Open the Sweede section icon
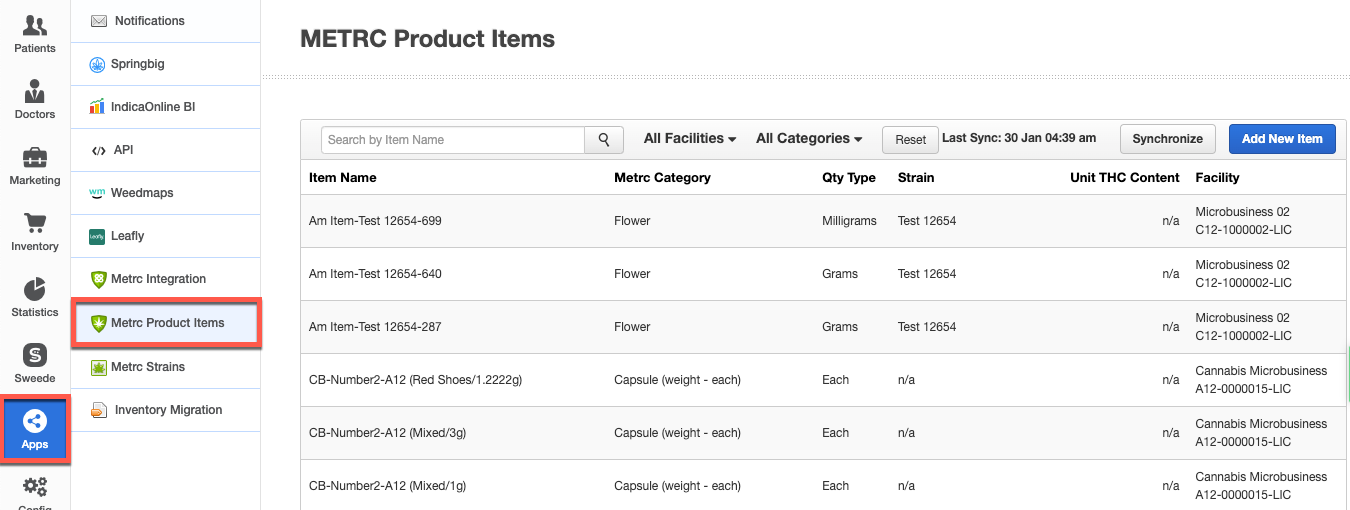The height and width of the screenshot is (510, 1350). coord(35,355)
